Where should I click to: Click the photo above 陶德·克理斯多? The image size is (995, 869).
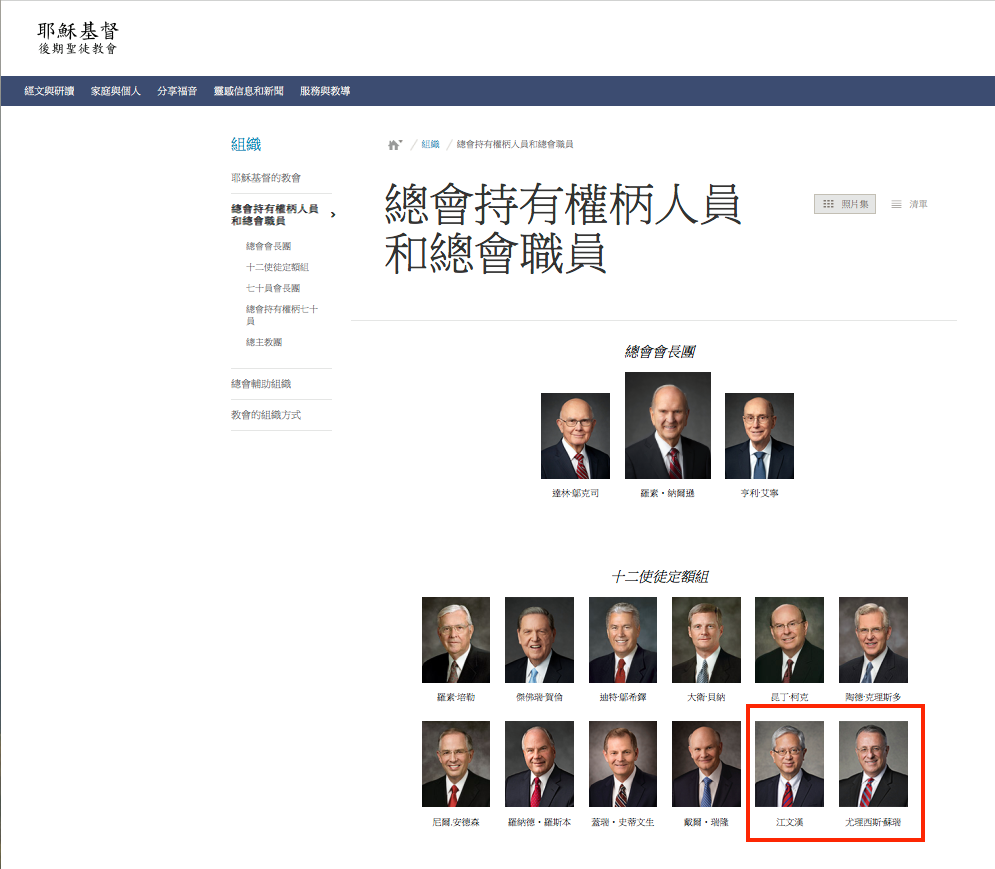tap(873, 640)
